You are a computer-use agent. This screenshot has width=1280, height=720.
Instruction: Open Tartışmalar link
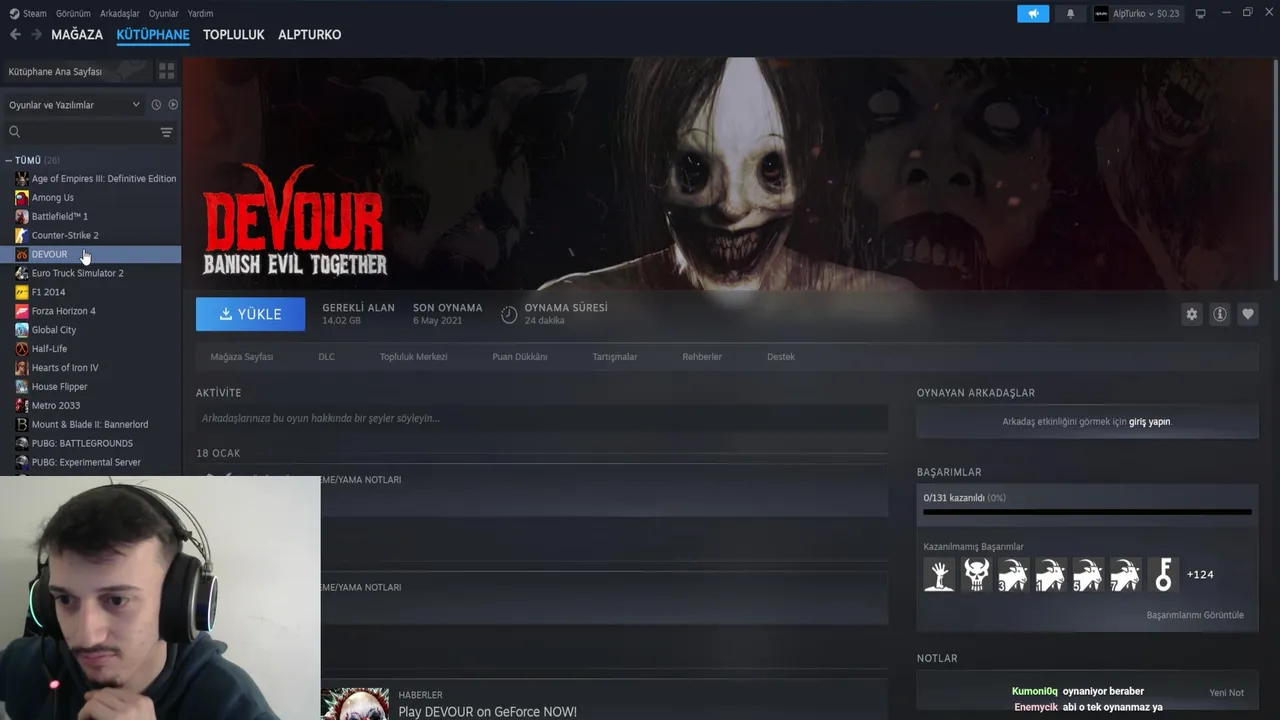click(614, 357)
